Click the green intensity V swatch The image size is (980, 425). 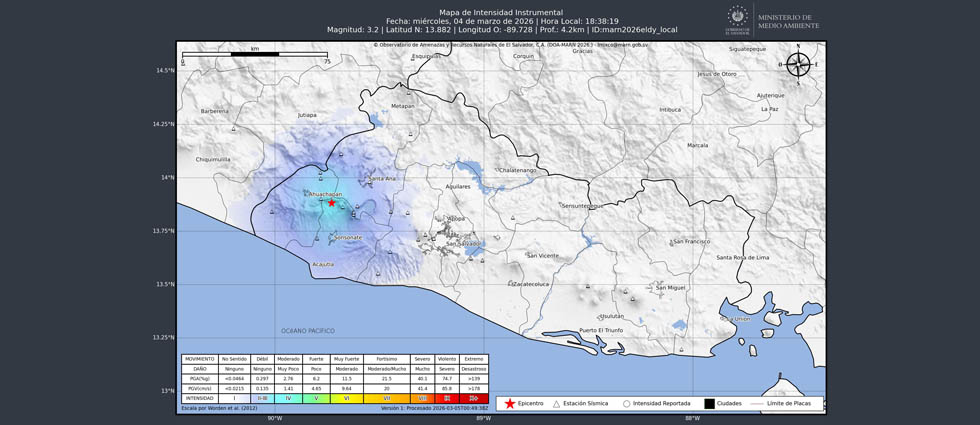(x=316, y=398)
